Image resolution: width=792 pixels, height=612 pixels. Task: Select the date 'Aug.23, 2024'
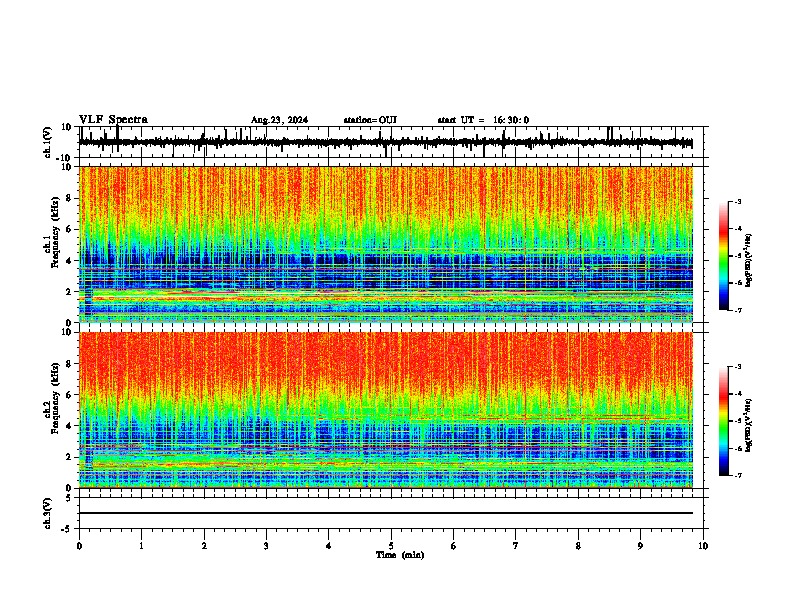pyautogui.click(x=279, y=120)
